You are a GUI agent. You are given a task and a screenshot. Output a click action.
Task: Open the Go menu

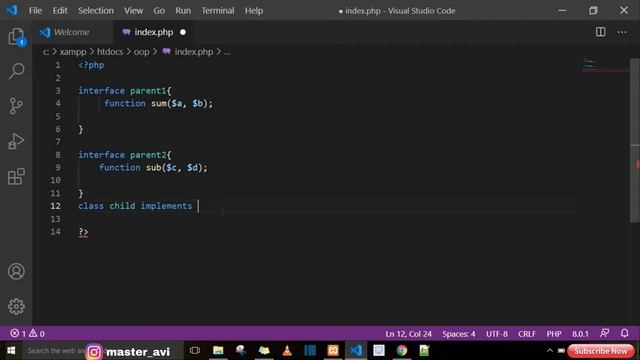[159, 11]
